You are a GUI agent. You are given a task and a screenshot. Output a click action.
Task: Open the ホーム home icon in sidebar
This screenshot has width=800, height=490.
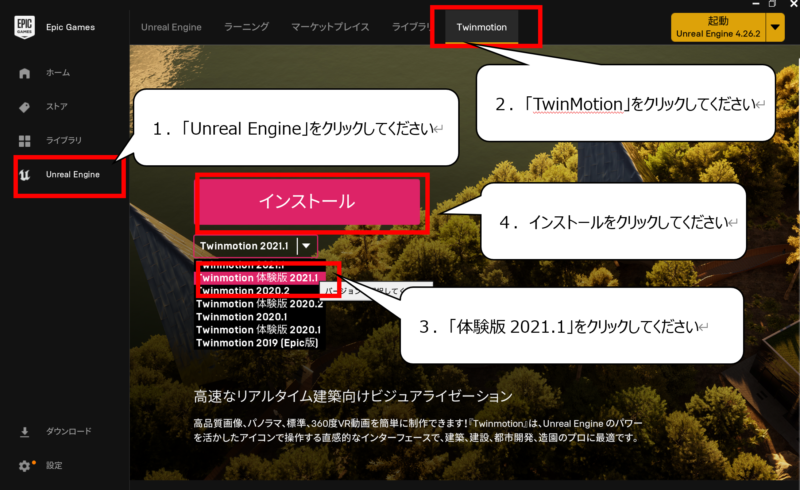pos(24,73)
